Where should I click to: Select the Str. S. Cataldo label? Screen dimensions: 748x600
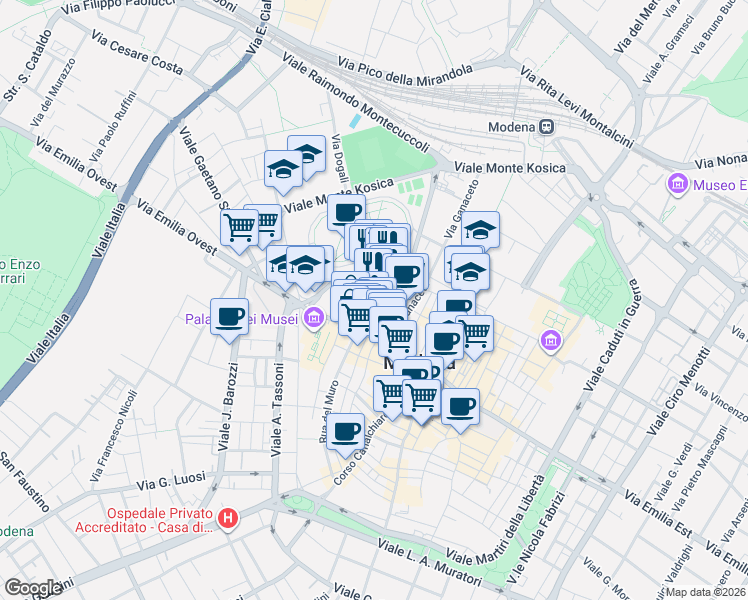click(x=27, y=66)
